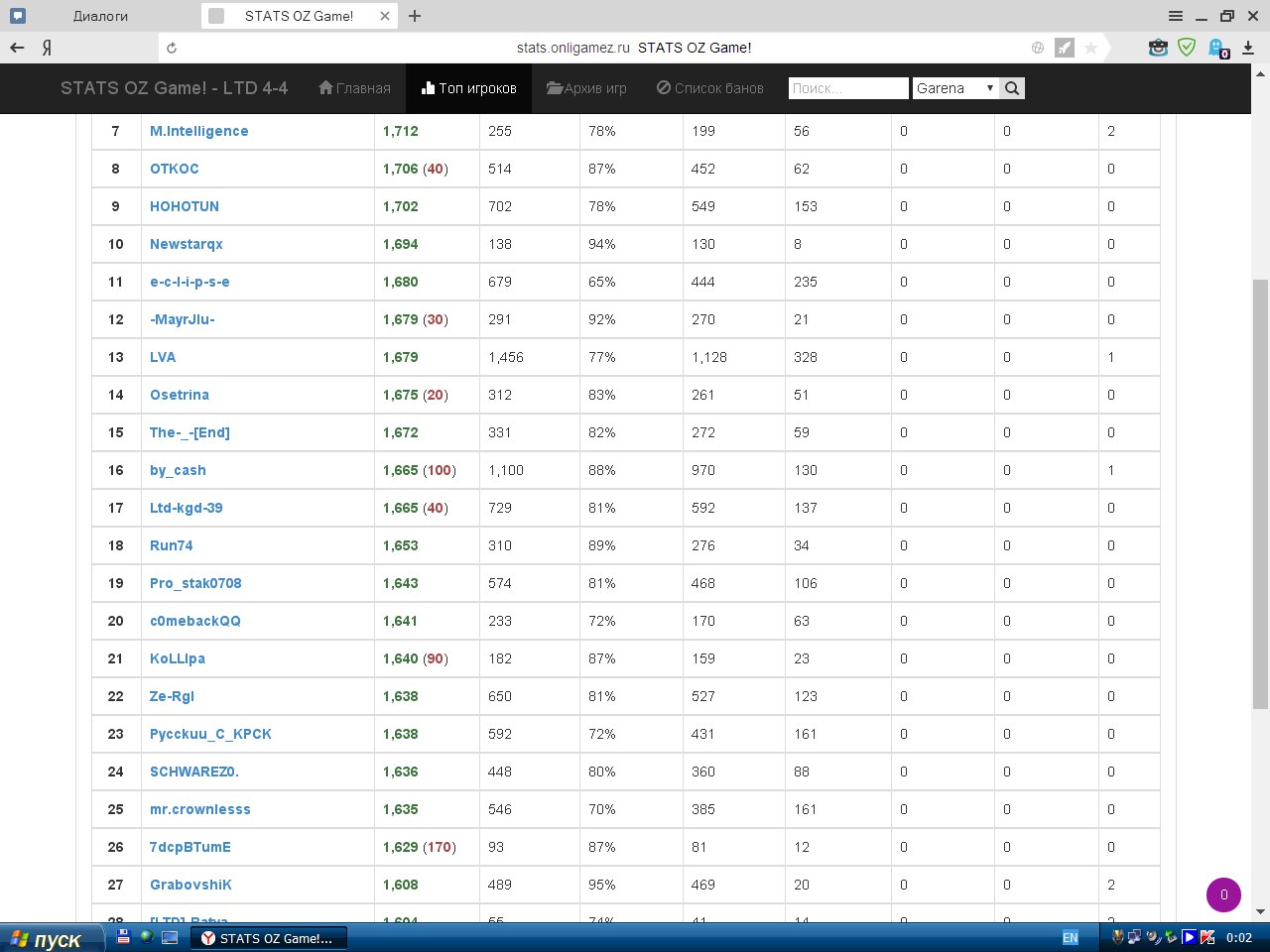Open the STATS OZ Game! - LTD 4-4 brand link
The image size is (1270, 952).
(174, 88)
